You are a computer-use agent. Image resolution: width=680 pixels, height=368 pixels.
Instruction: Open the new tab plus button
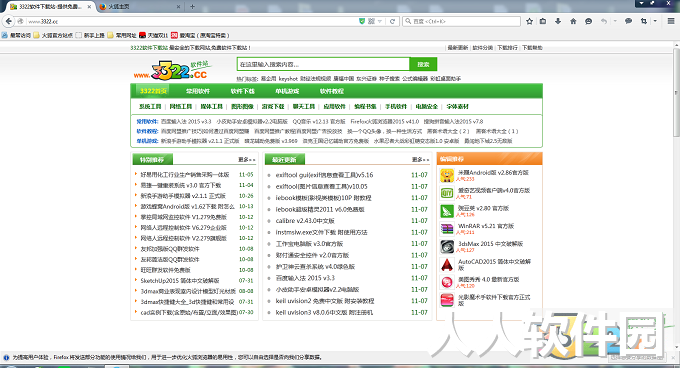coord(192,7)
